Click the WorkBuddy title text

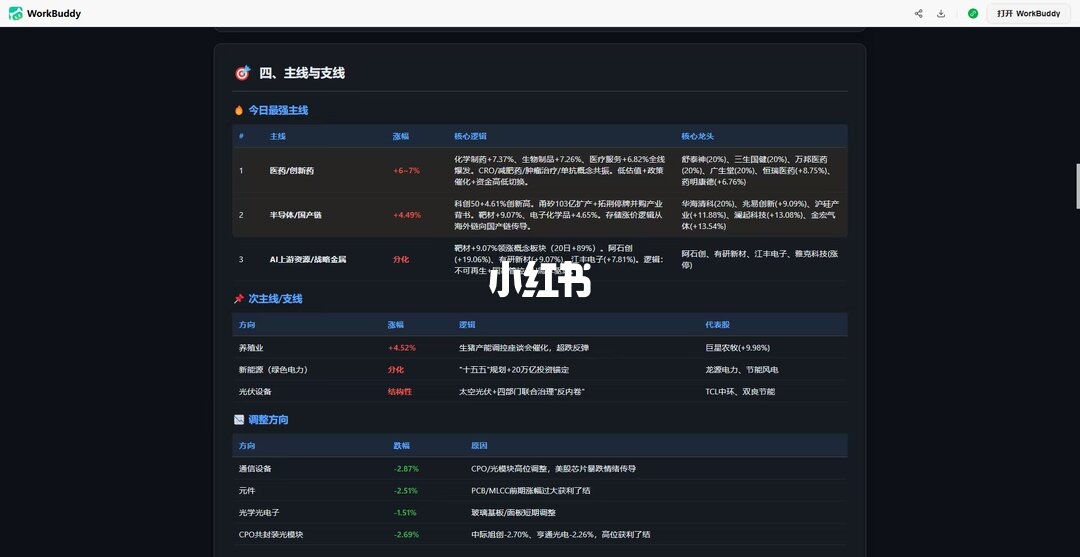[x=54, y=13]
